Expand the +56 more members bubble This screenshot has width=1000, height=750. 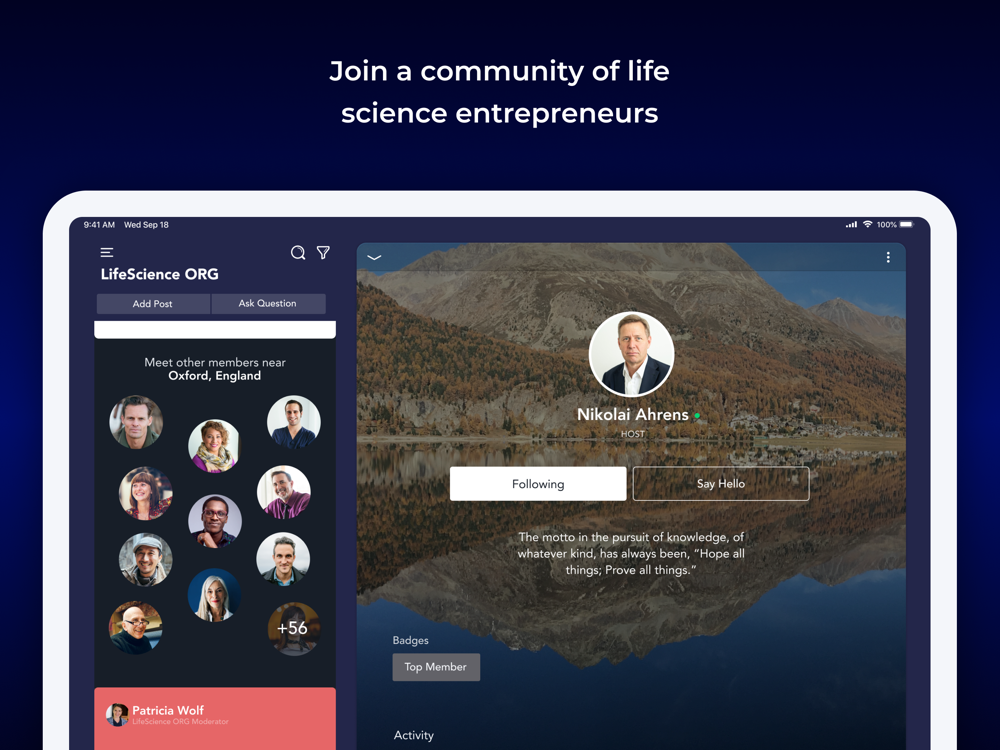(293, 628)
